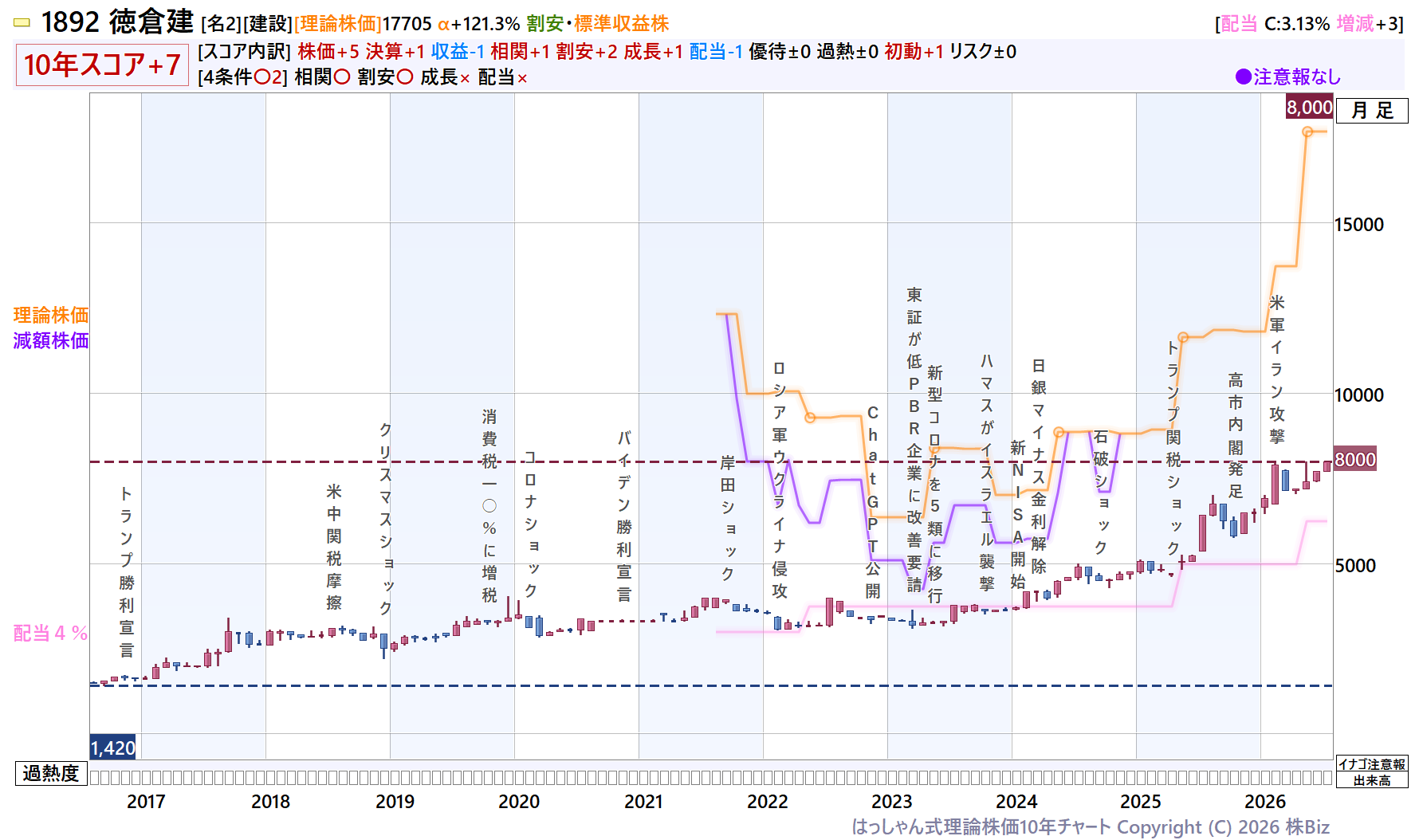The image size is (1419, 840).
Task: Click the 2024 year label on timeline
Action: coord(1016,802)
